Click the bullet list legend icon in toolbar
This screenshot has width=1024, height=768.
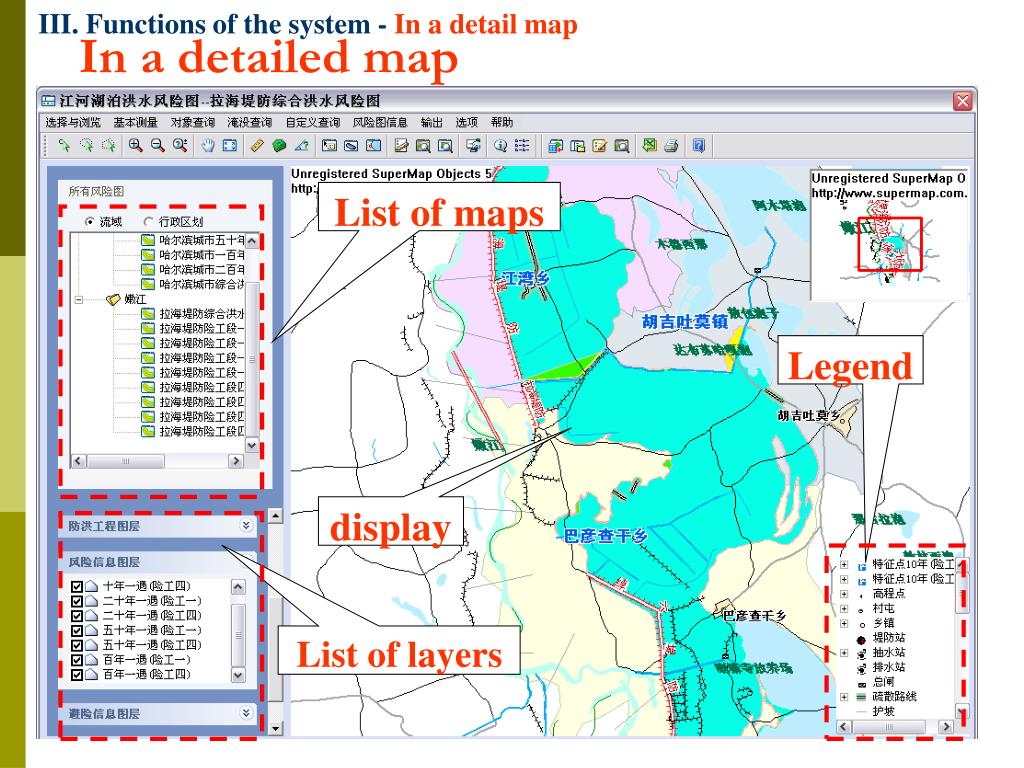pyautogui.click(x=522, y=145)
